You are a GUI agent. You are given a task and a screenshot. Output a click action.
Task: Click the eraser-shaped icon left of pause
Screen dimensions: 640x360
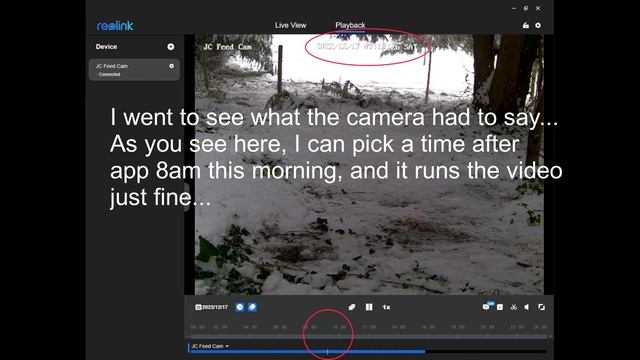tap(352, 307)
